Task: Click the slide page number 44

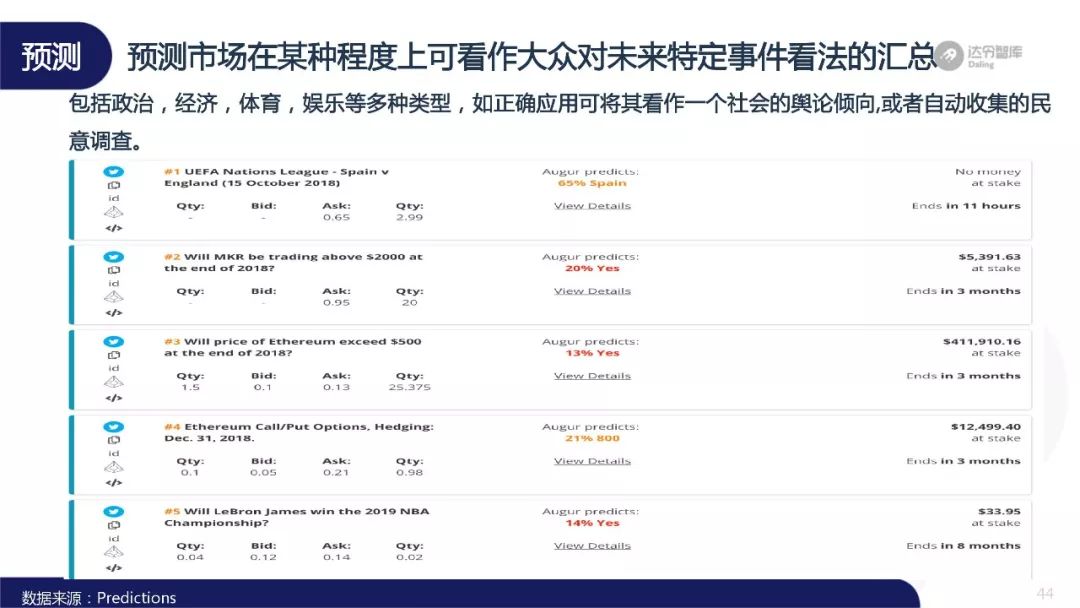Action: [x=1045, y=594]
